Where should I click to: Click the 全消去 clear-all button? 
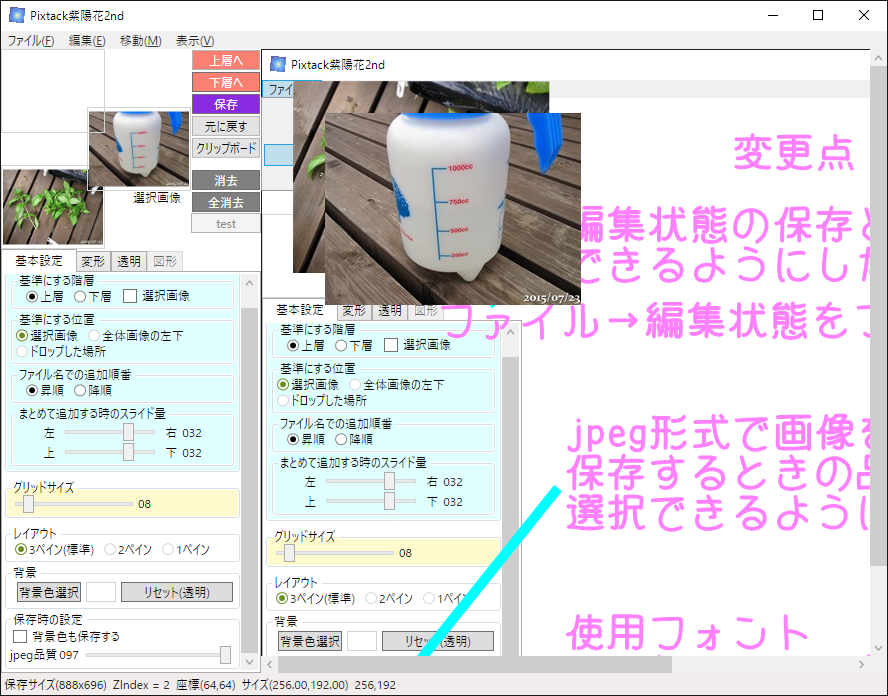pyautogui.click(x=225, y=200)
